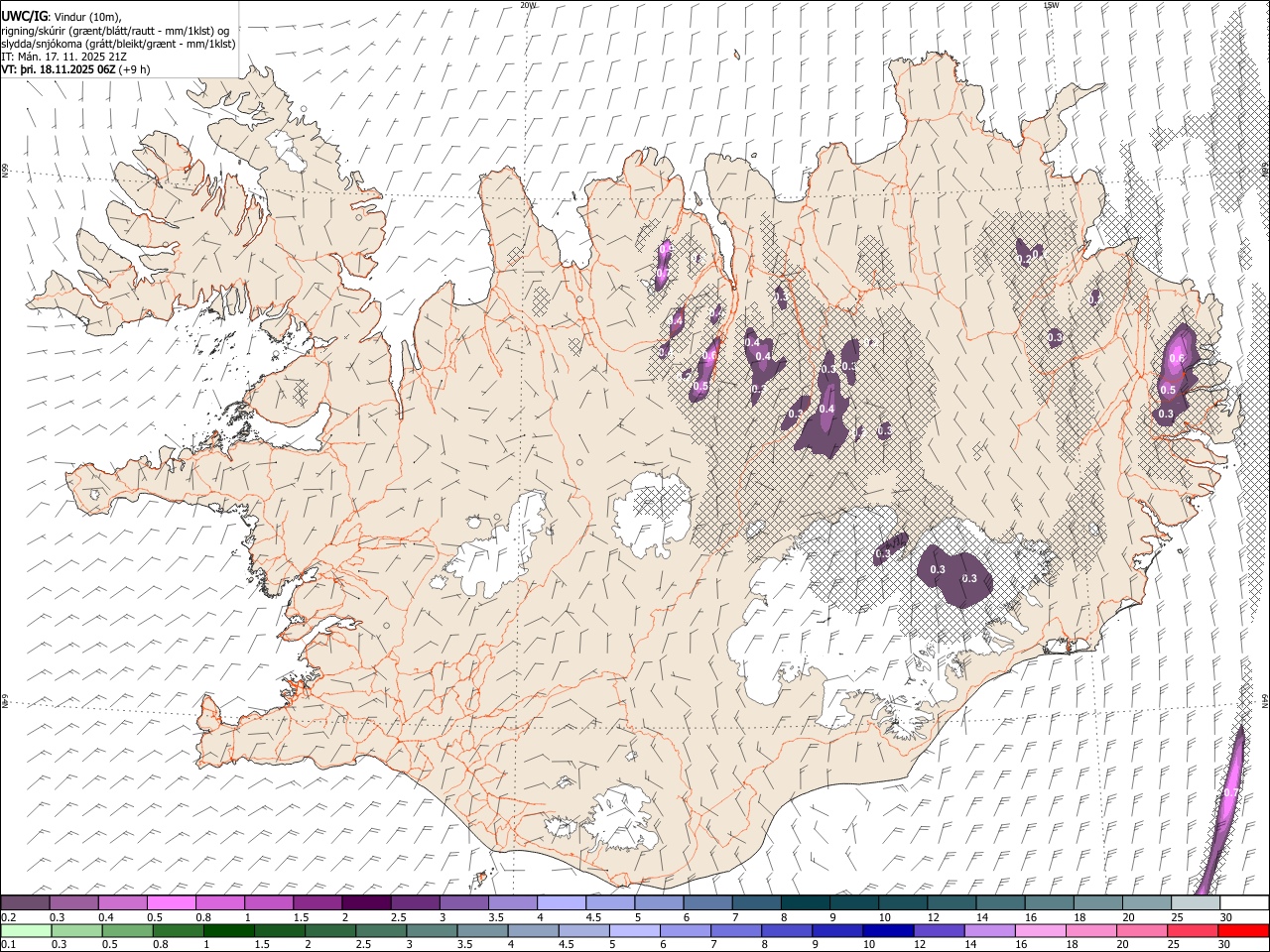Click the 0.6 value on the east coast snow cell
This screenshot has height=952, width=1270.
(1178, 358)
